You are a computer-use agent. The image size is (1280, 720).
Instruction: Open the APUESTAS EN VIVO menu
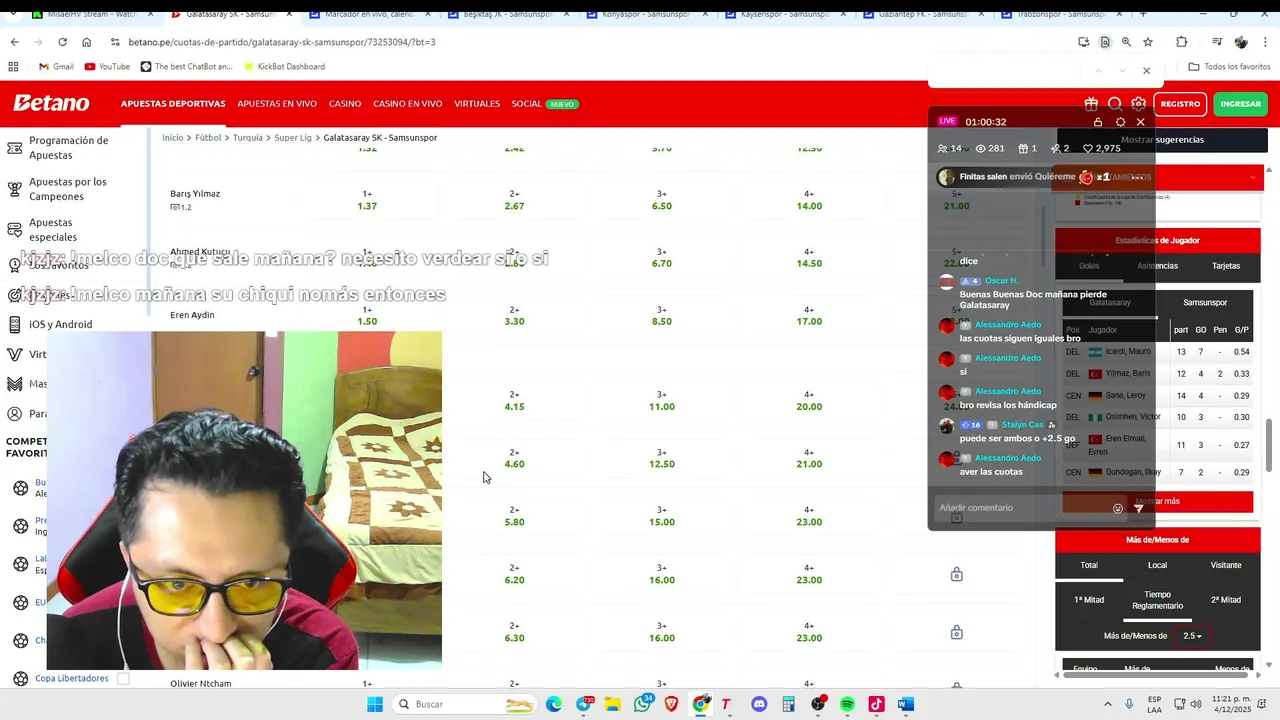click(x=277, y=104)
